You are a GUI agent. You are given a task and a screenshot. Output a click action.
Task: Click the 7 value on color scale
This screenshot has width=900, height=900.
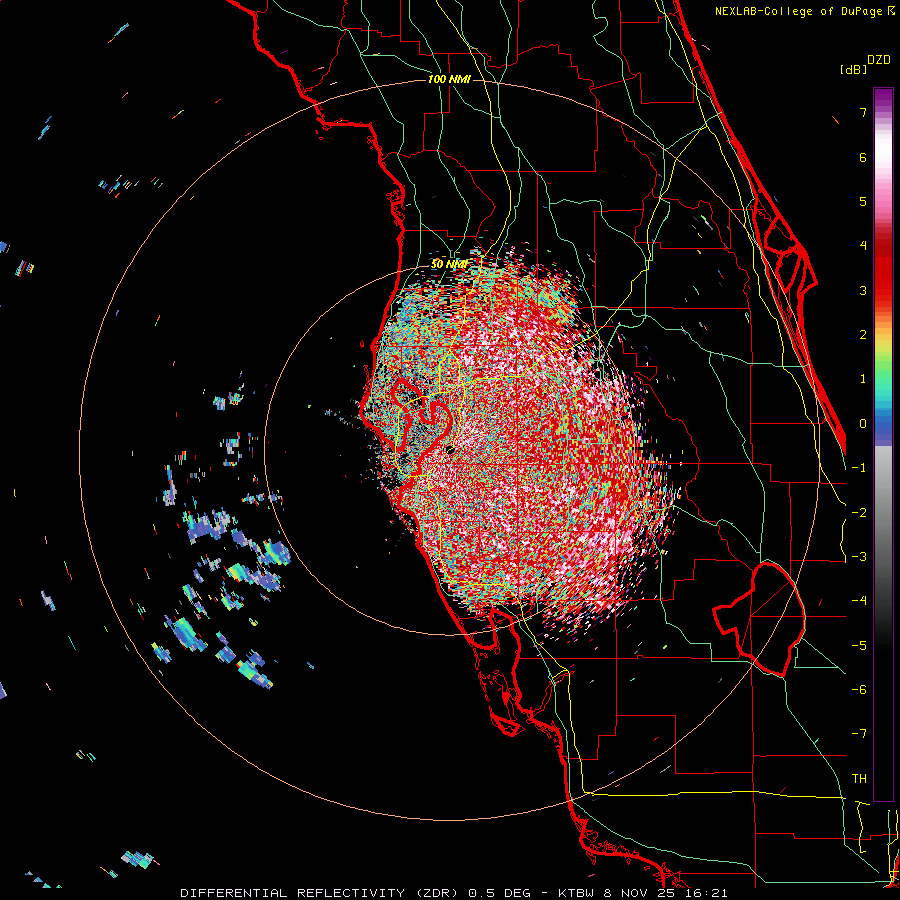tap(863, 112)
